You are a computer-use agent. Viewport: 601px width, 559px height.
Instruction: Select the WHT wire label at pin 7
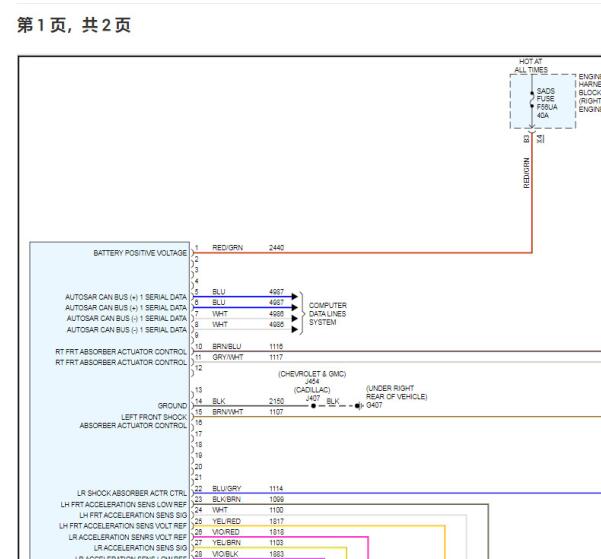(220, 314)
